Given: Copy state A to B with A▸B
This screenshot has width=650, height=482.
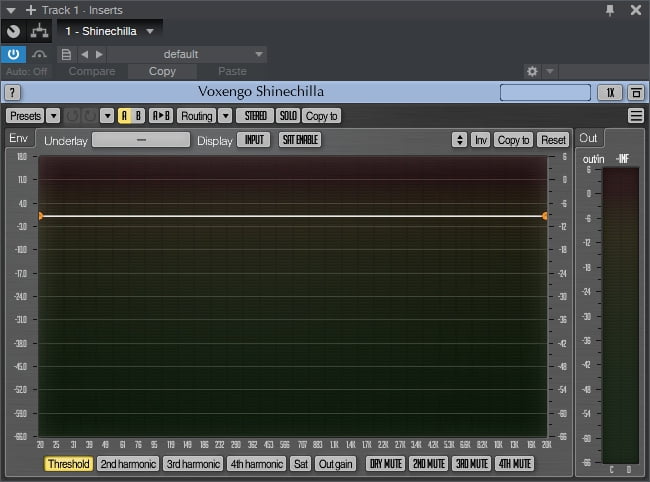Looking at the screenshot, I should [x=161, y=116].
